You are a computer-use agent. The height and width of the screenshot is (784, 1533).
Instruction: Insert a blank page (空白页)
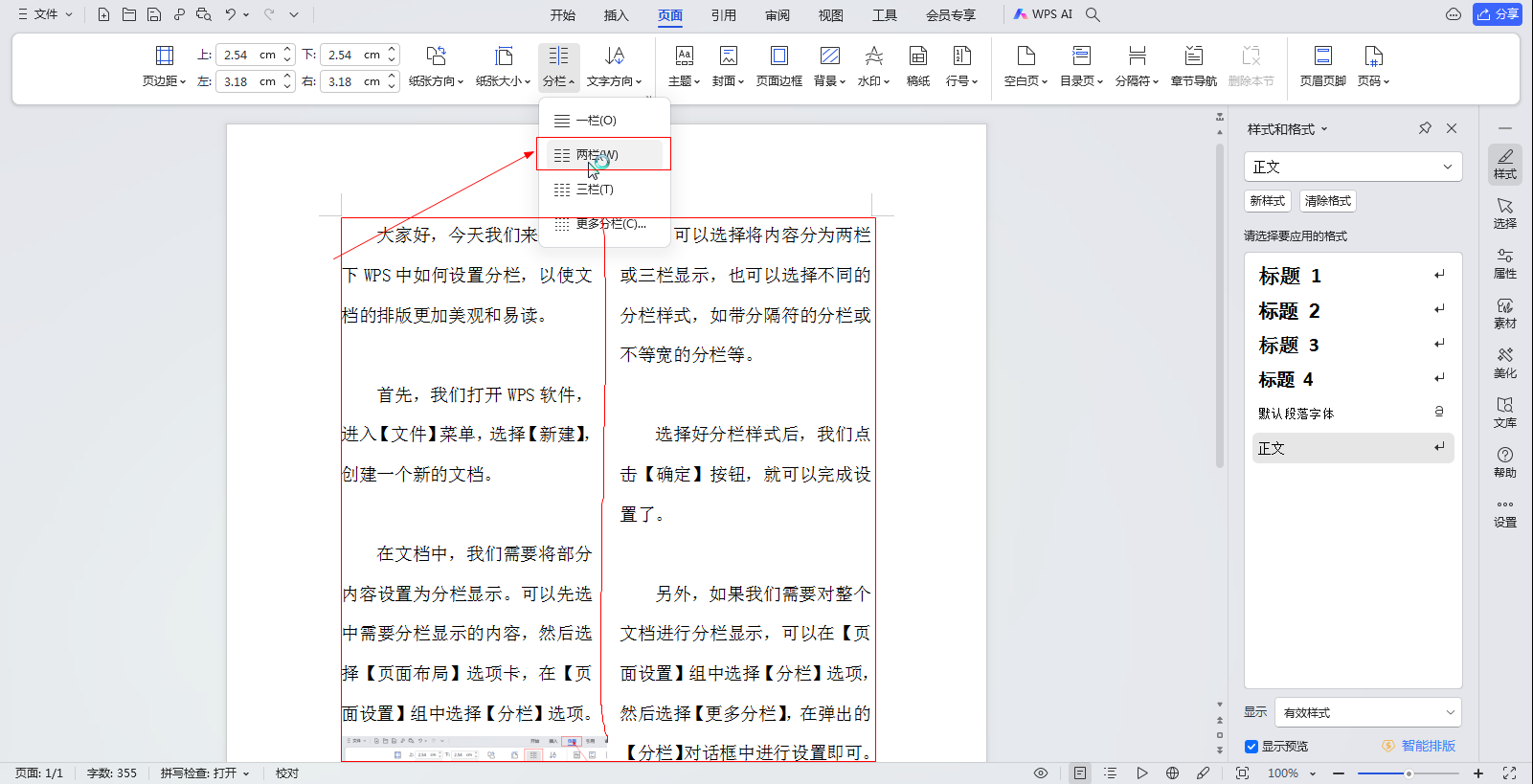pyautogui.click(x=1026, y=66)
